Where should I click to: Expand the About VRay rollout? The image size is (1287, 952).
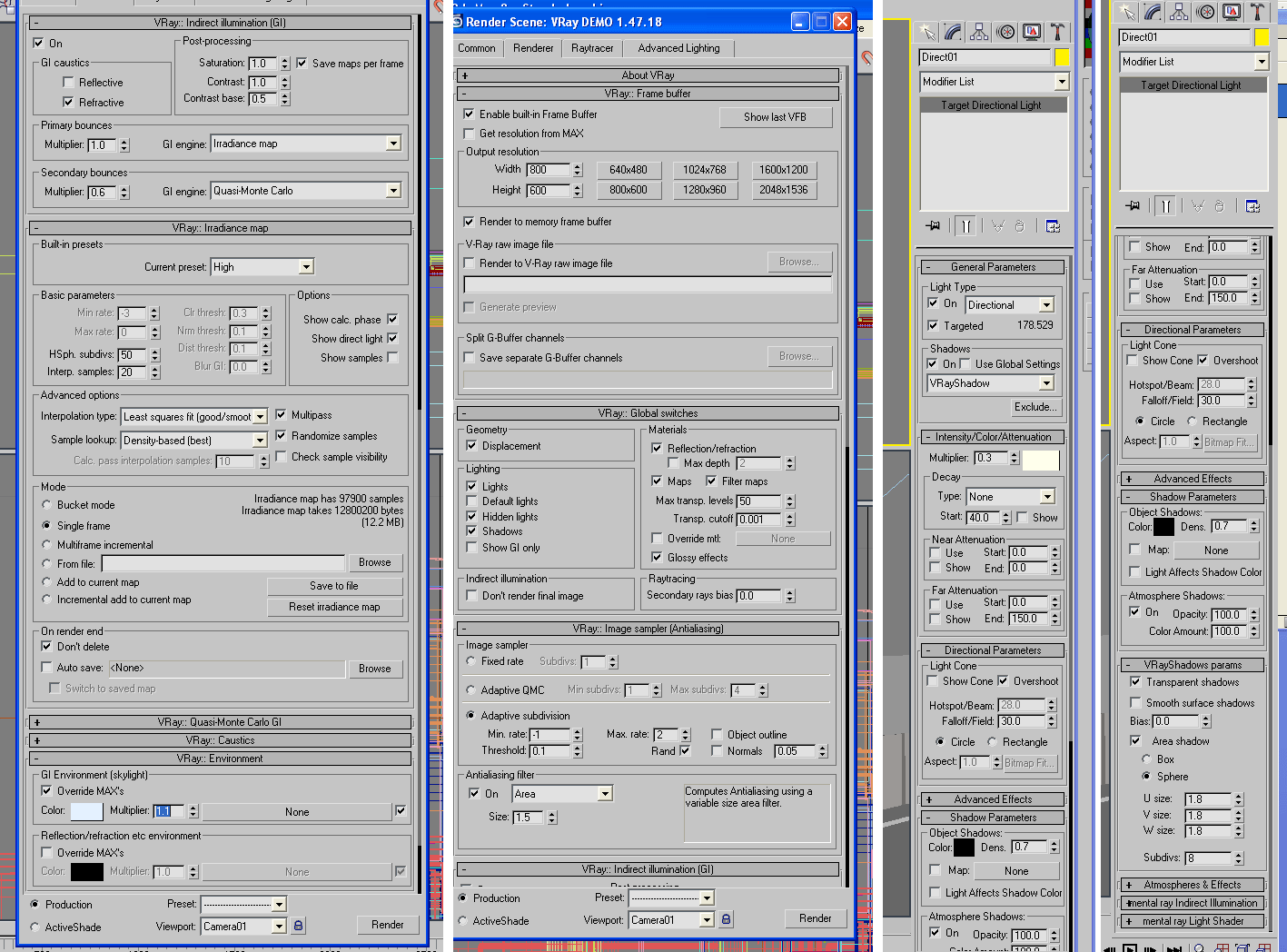(648, 75)
